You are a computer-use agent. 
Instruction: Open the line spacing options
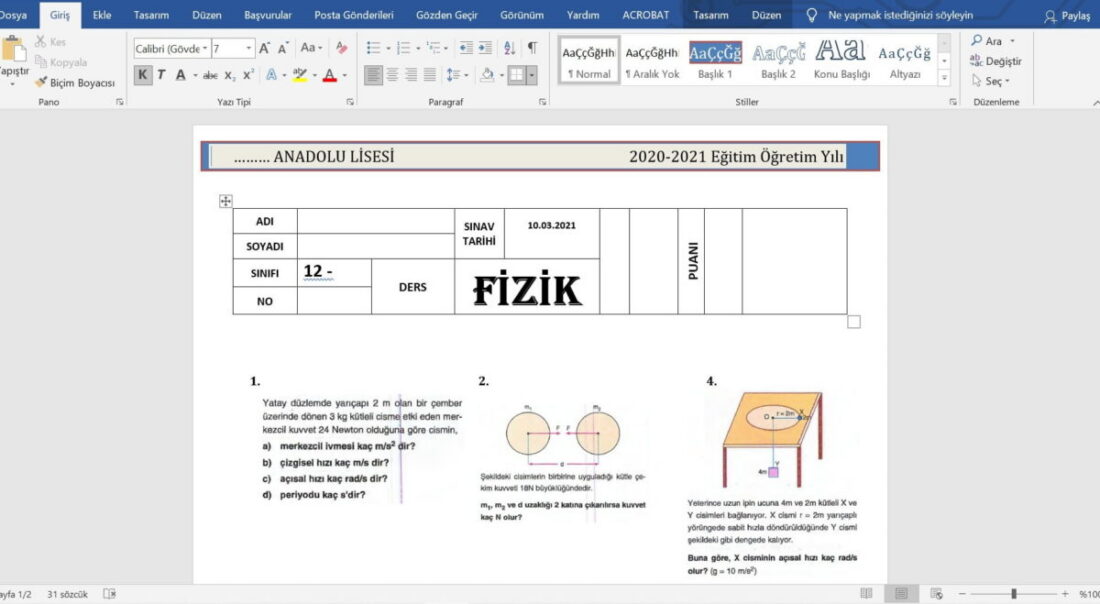click(x=453, y=75)
